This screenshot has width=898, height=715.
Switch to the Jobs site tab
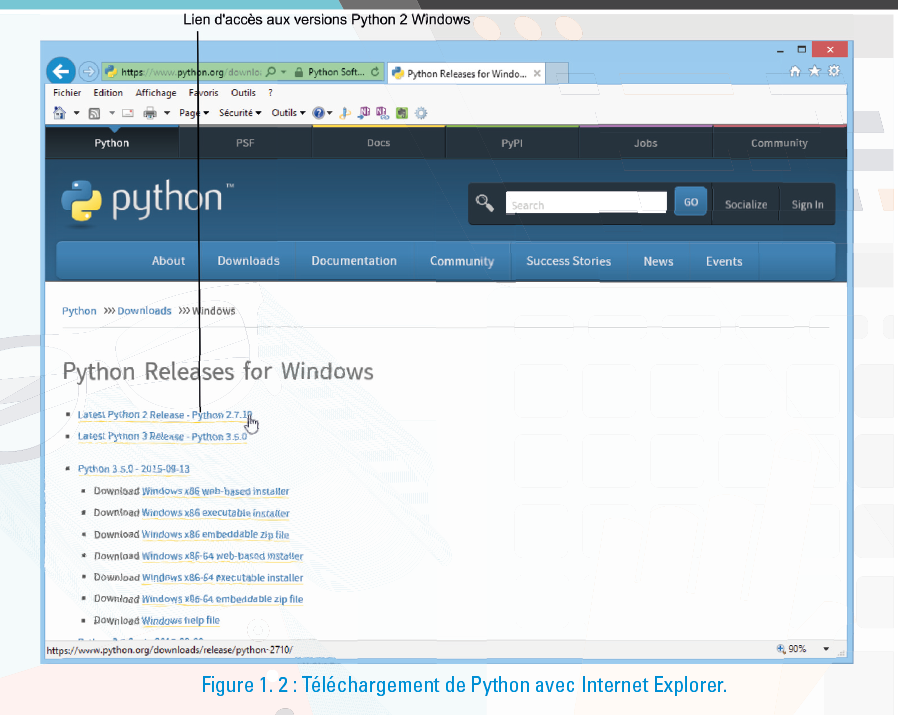(645, 143)
